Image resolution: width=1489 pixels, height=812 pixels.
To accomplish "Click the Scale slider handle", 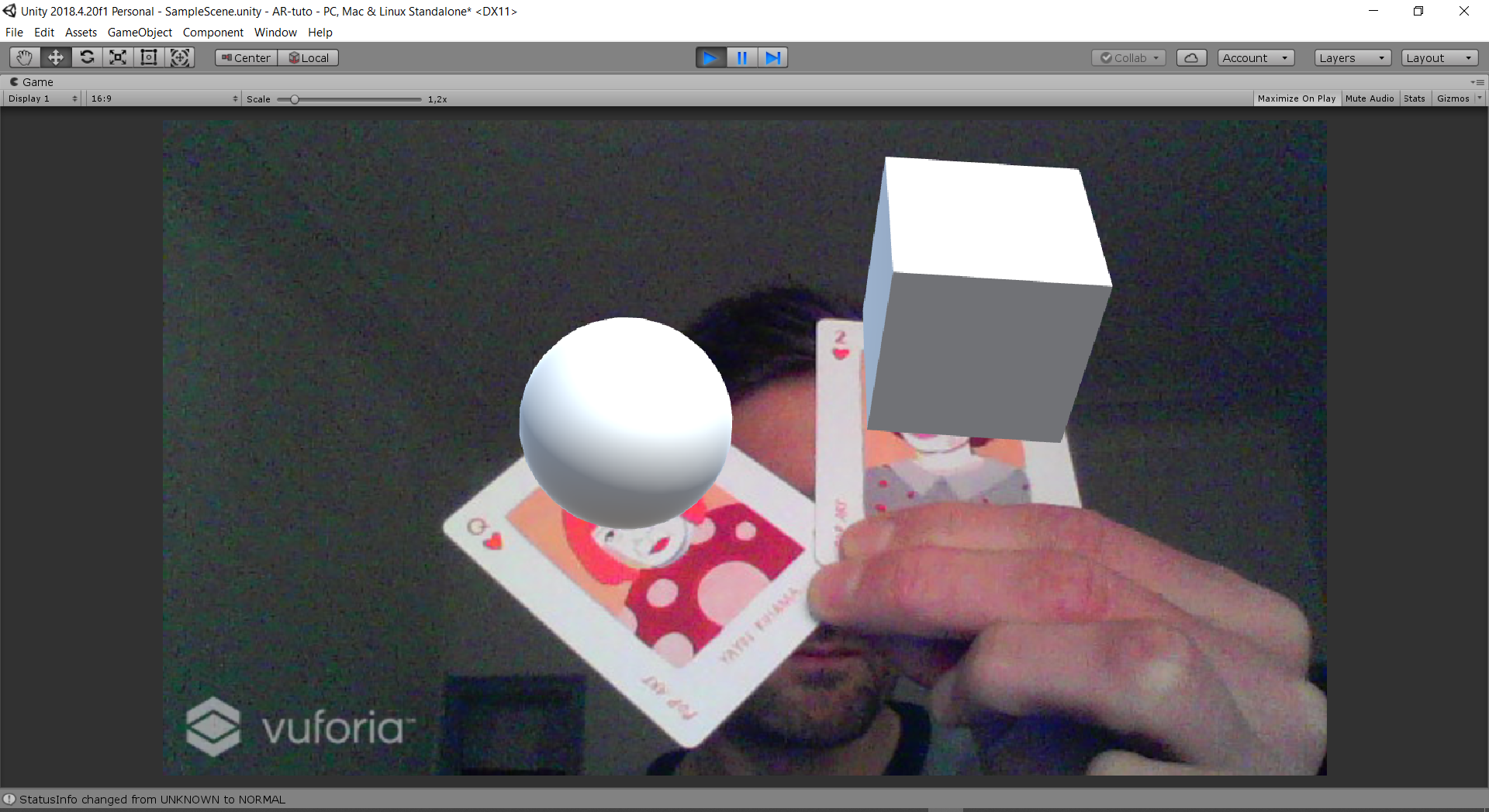I will pos(295,99).
